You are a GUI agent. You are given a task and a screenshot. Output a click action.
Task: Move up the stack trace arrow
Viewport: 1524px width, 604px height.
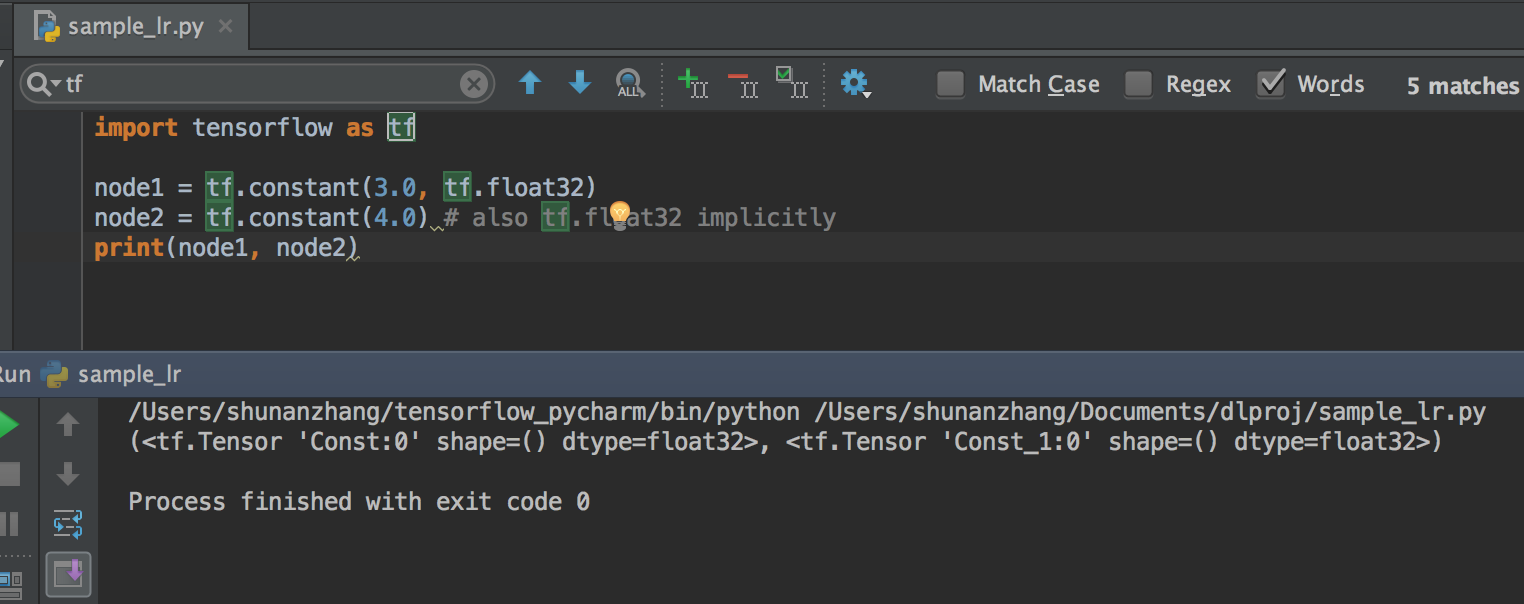[68, 425]
